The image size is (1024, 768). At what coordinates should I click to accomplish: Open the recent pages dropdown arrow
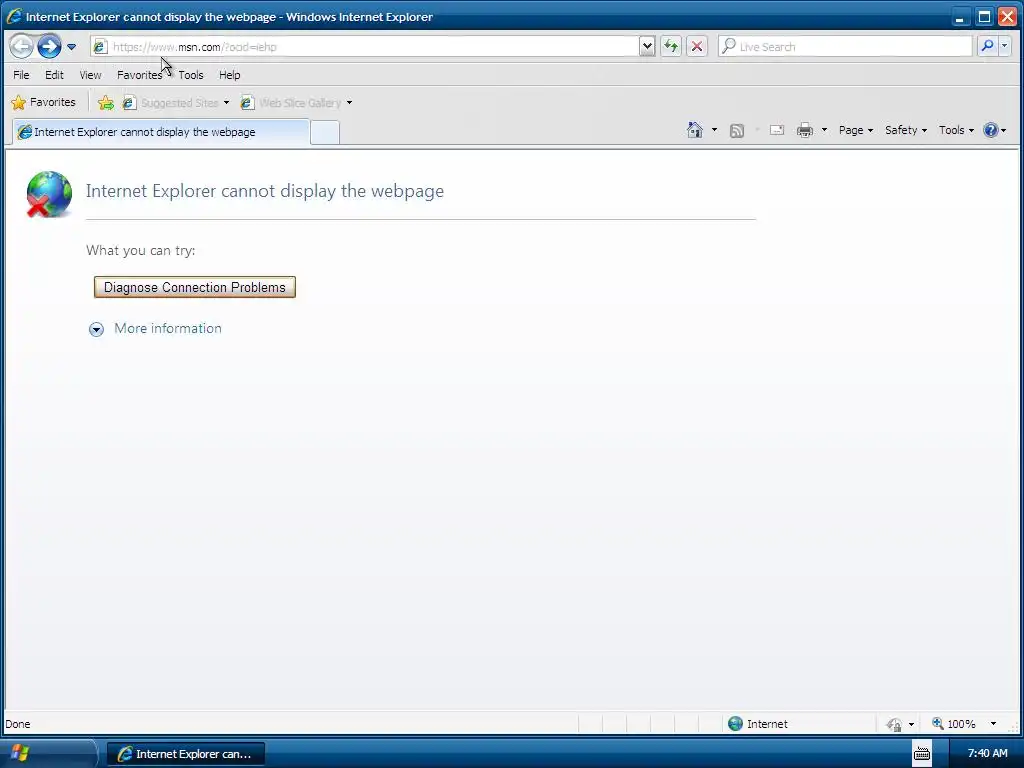71,47
